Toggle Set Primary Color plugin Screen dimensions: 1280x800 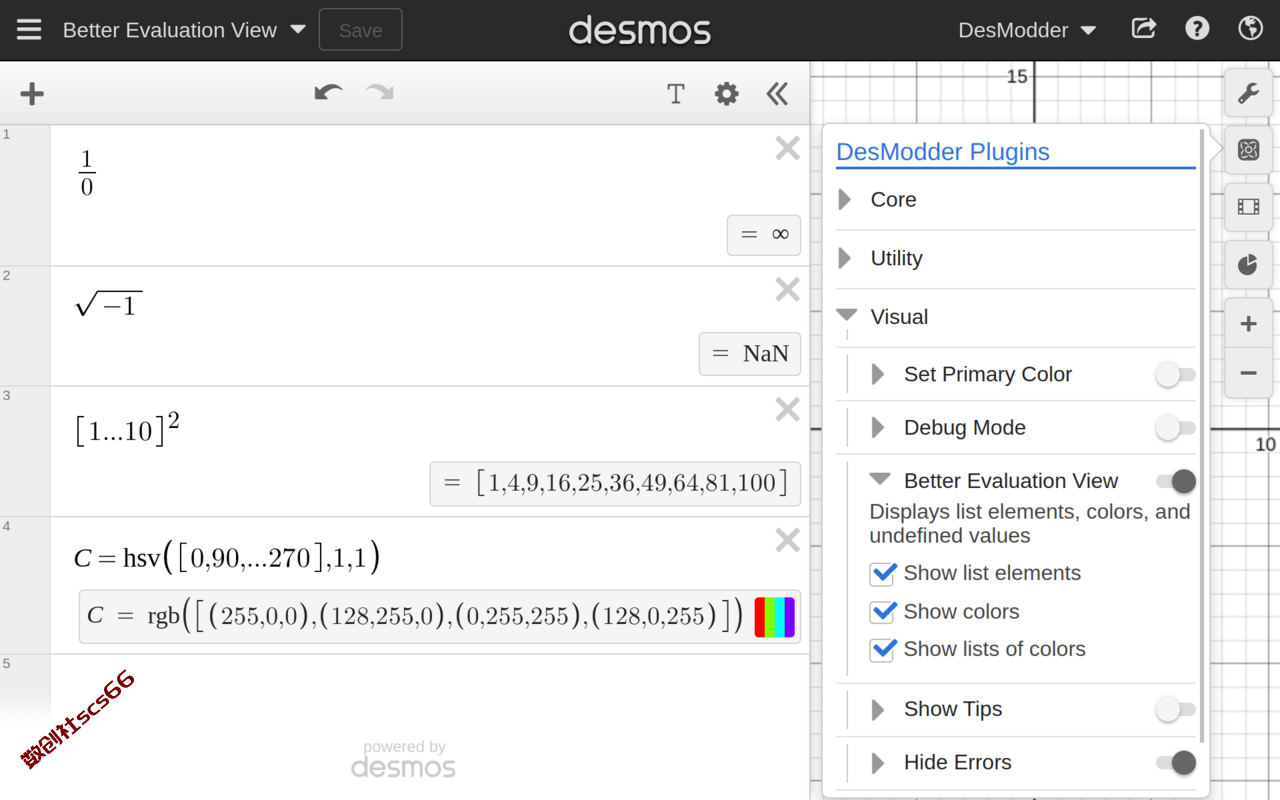[1175, 375]
